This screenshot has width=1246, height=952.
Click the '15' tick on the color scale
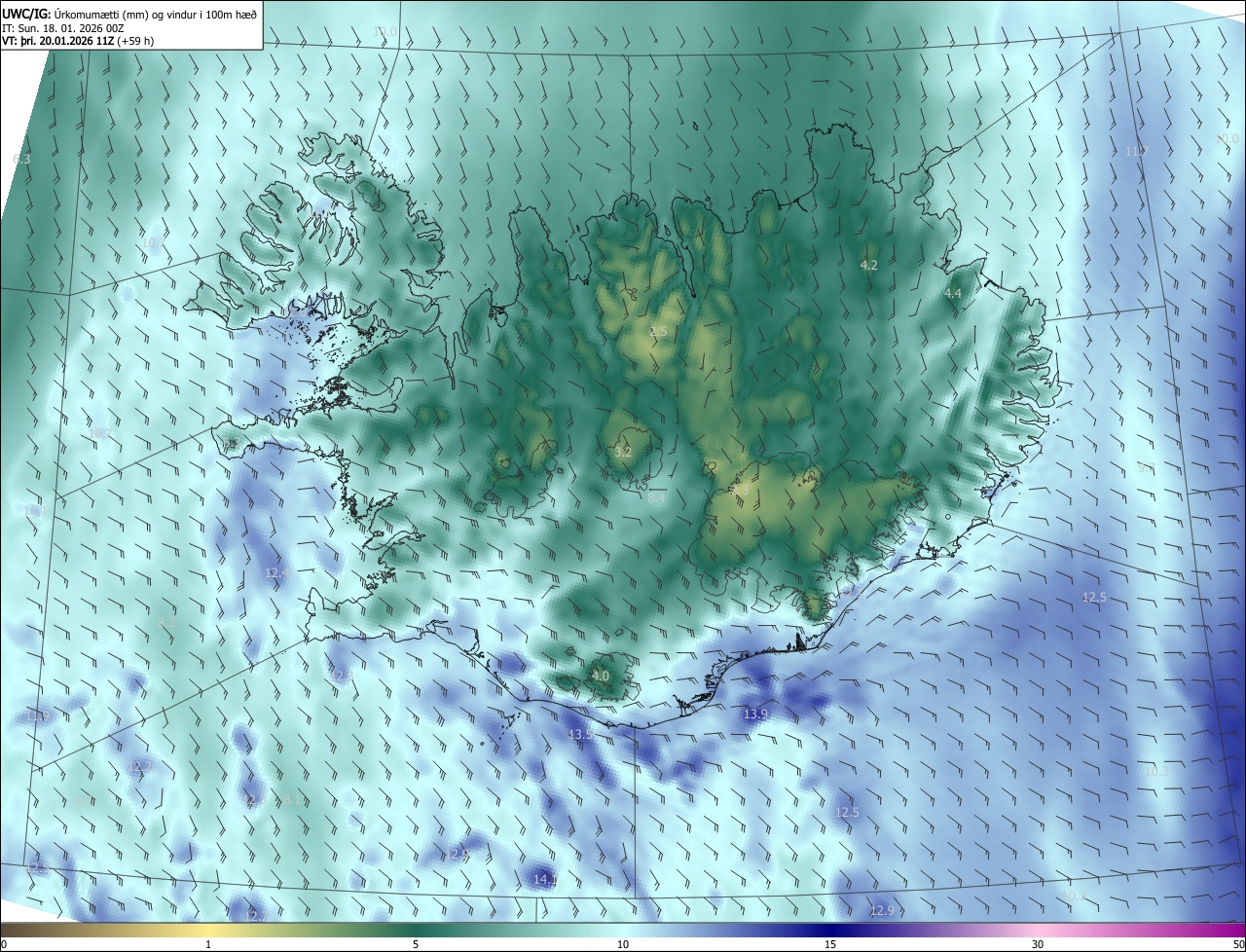click(x=830, y=944)
